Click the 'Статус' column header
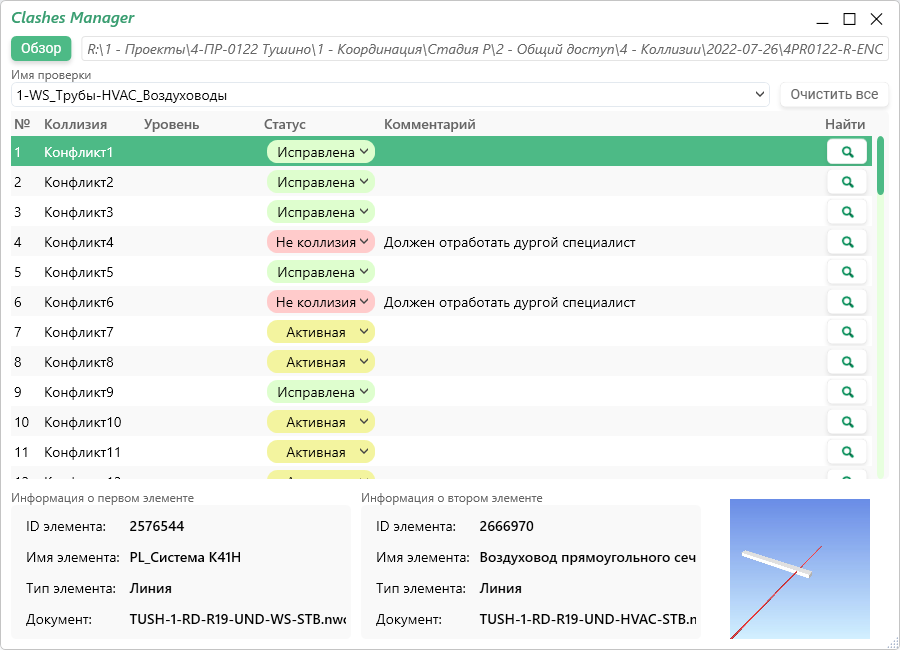900x650 pixels. pyautogui.click(x=285, y=125)
